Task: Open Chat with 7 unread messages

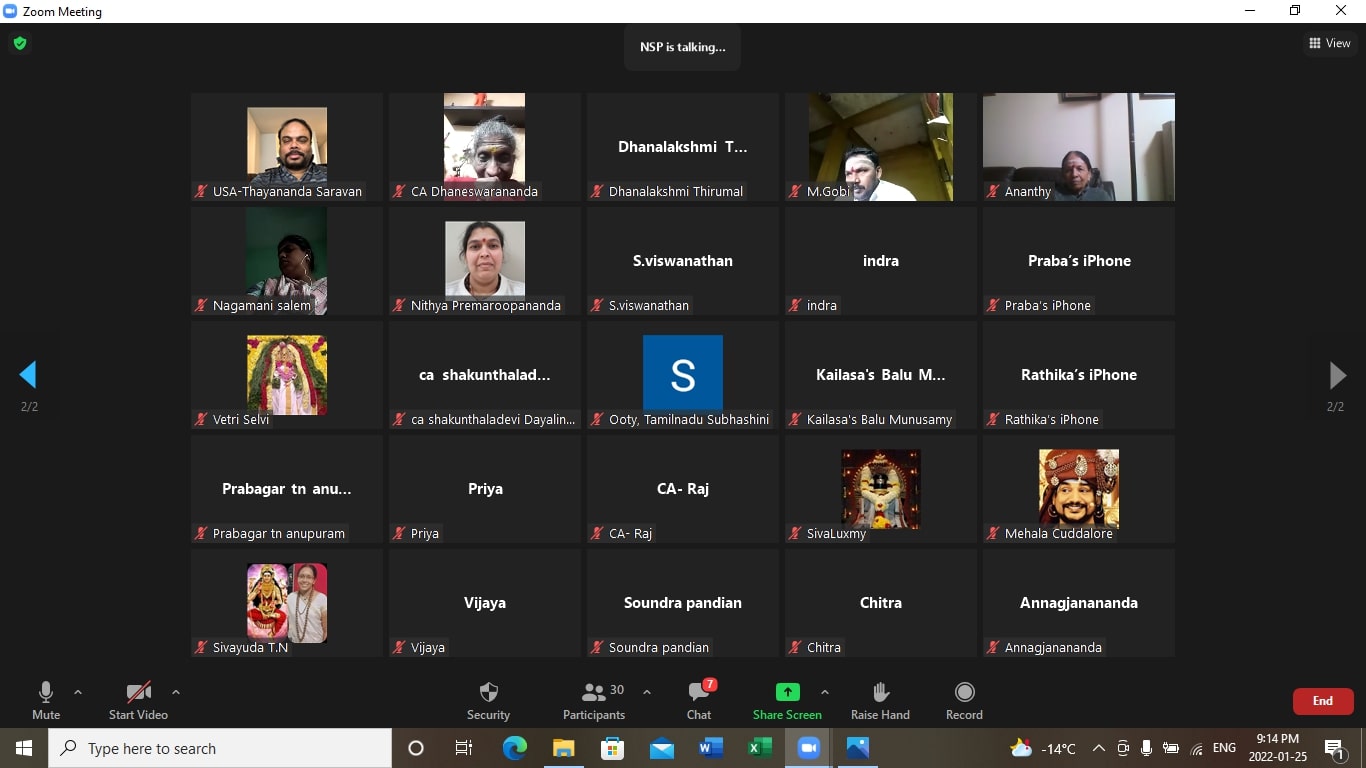Action: point(699,692)
